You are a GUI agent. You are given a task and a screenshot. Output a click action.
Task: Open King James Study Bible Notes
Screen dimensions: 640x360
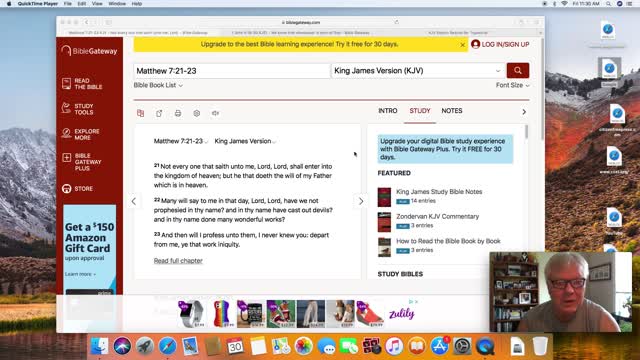[439, 191]
